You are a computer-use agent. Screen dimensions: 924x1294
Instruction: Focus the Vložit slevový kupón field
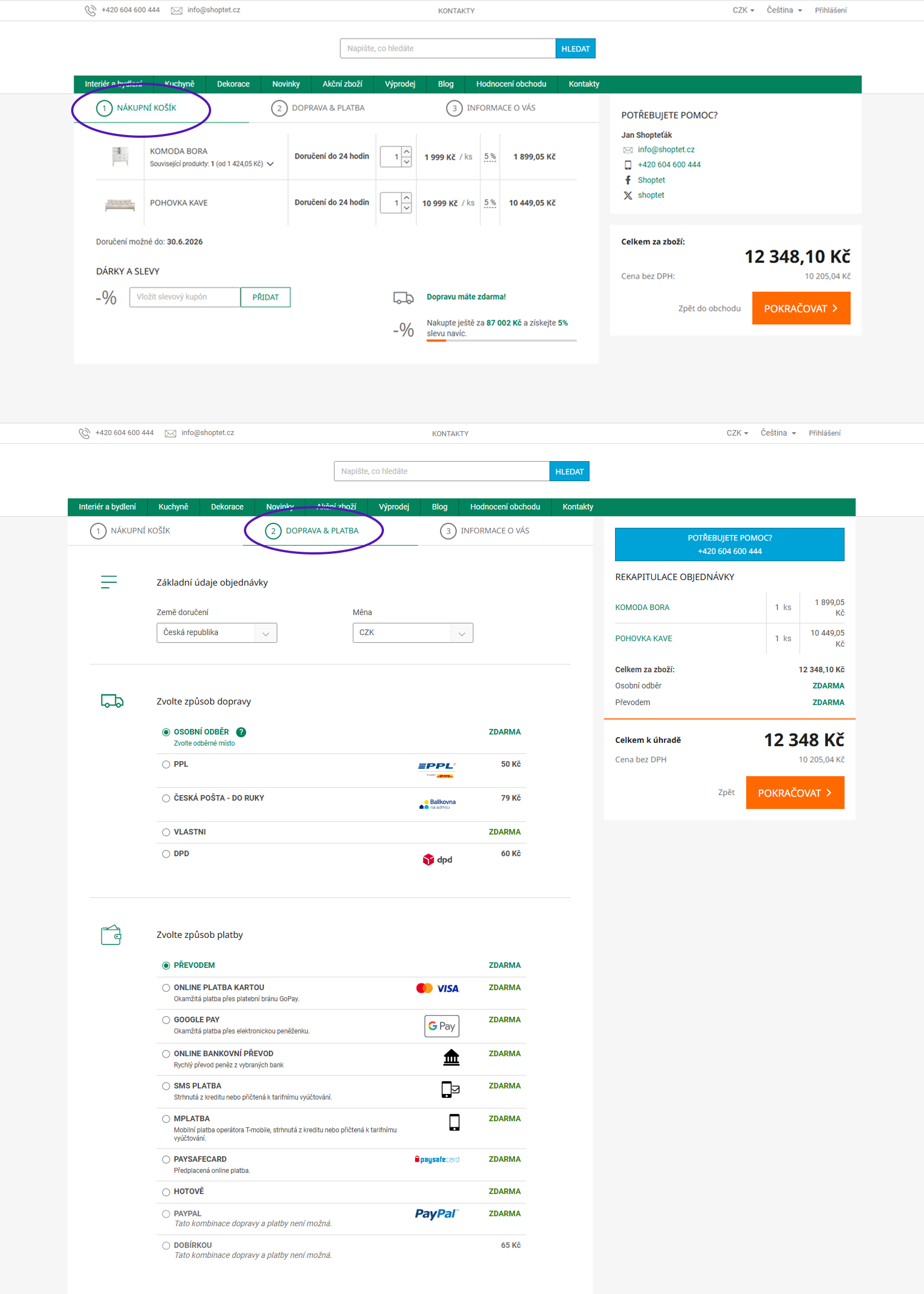[x=185, y=297]
